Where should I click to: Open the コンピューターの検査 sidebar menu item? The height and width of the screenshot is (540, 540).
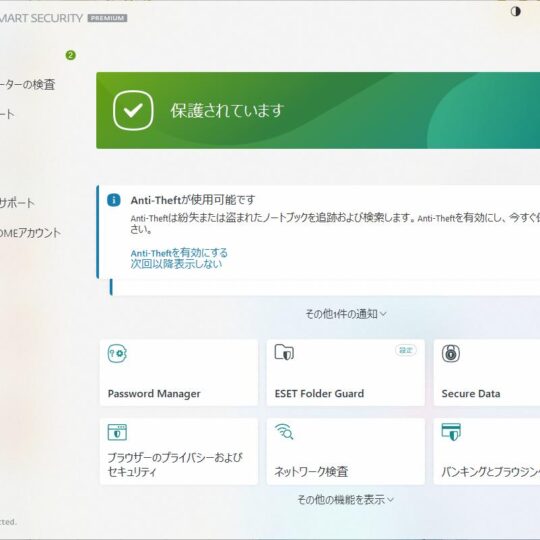point(28,84)
